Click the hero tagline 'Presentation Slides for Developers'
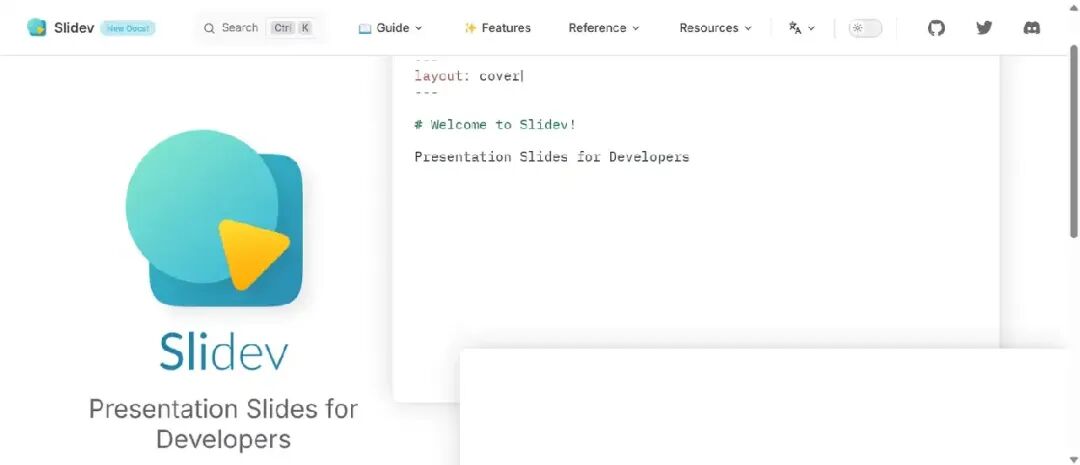This screenshot has height=465, width=1080. pos(223,424)
